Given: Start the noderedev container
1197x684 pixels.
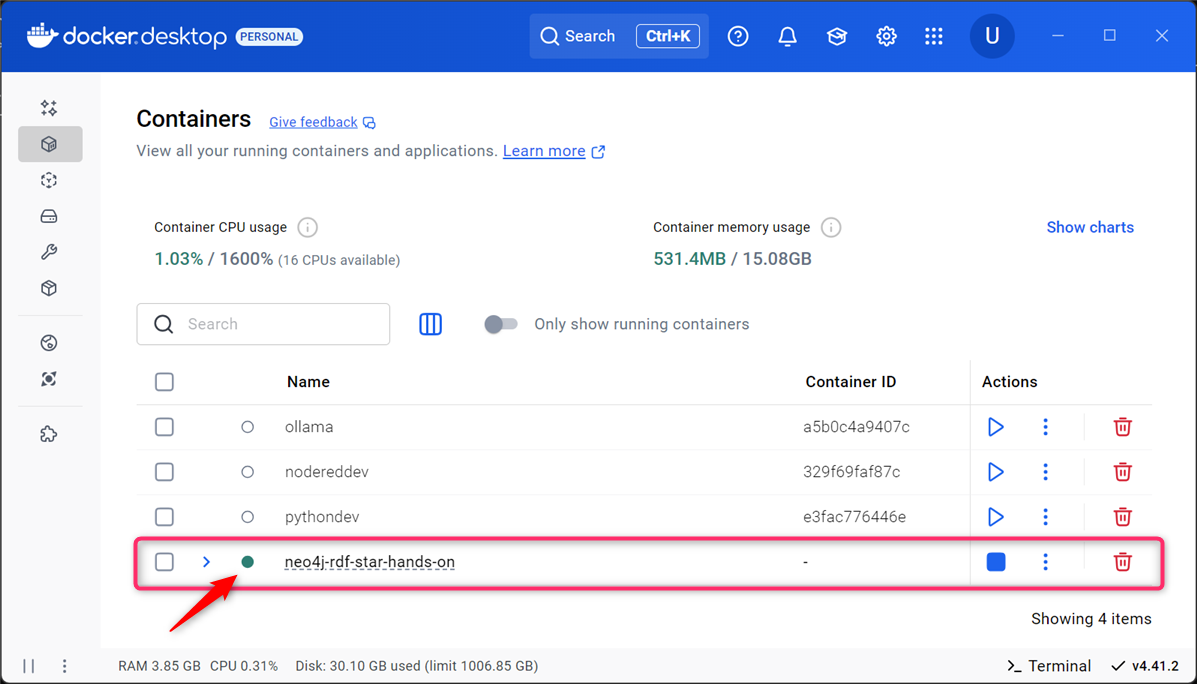Looking at the screenshot, I should click(995, 472).
